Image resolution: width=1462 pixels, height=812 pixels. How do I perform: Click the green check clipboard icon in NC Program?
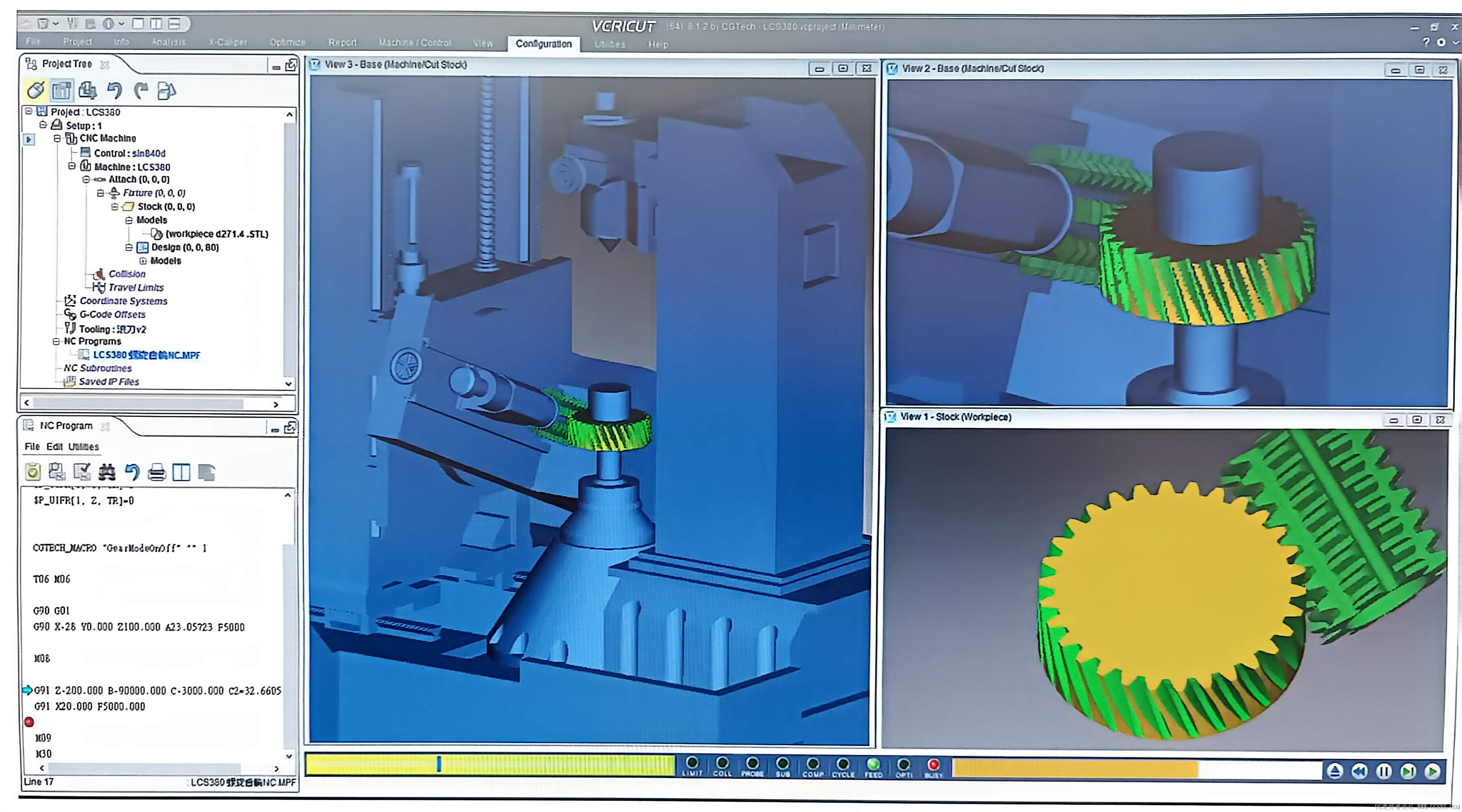click(33, 471)
